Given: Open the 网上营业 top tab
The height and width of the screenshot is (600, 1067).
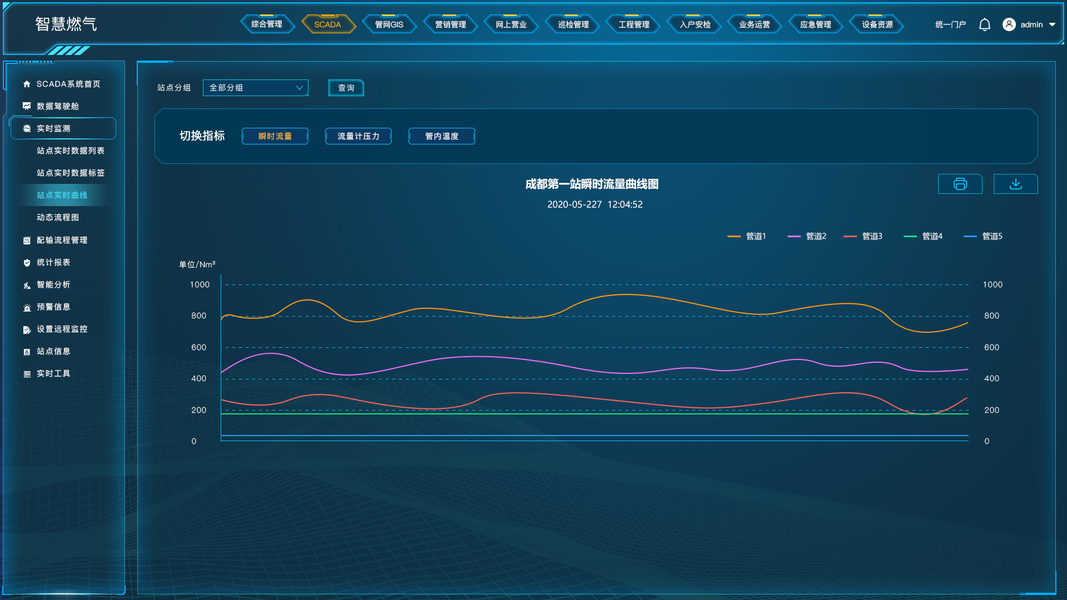Looking at the screenshot, I should (511, 24).
